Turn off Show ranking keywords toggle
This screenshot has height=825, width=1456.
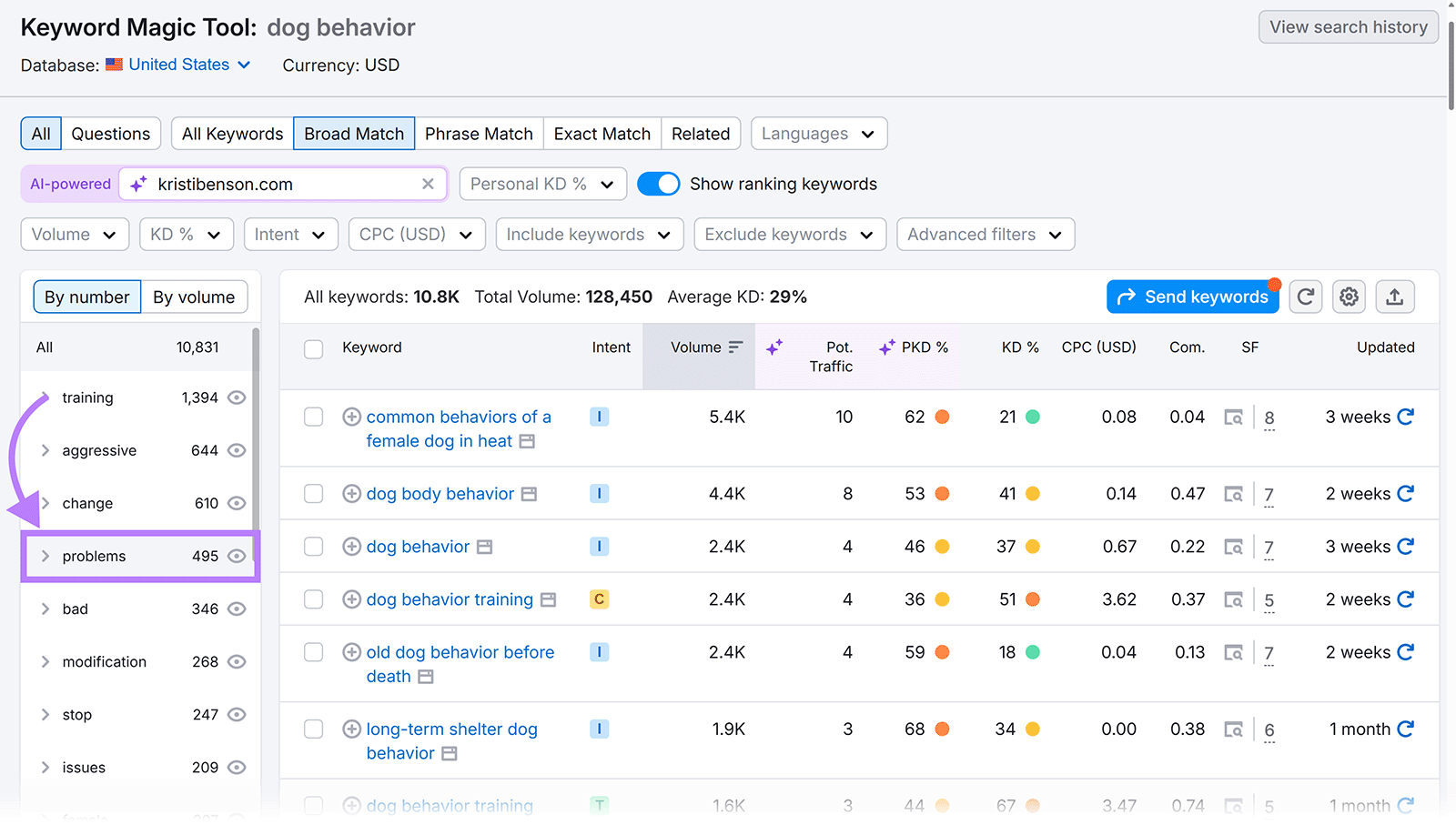tap(658, 184)
